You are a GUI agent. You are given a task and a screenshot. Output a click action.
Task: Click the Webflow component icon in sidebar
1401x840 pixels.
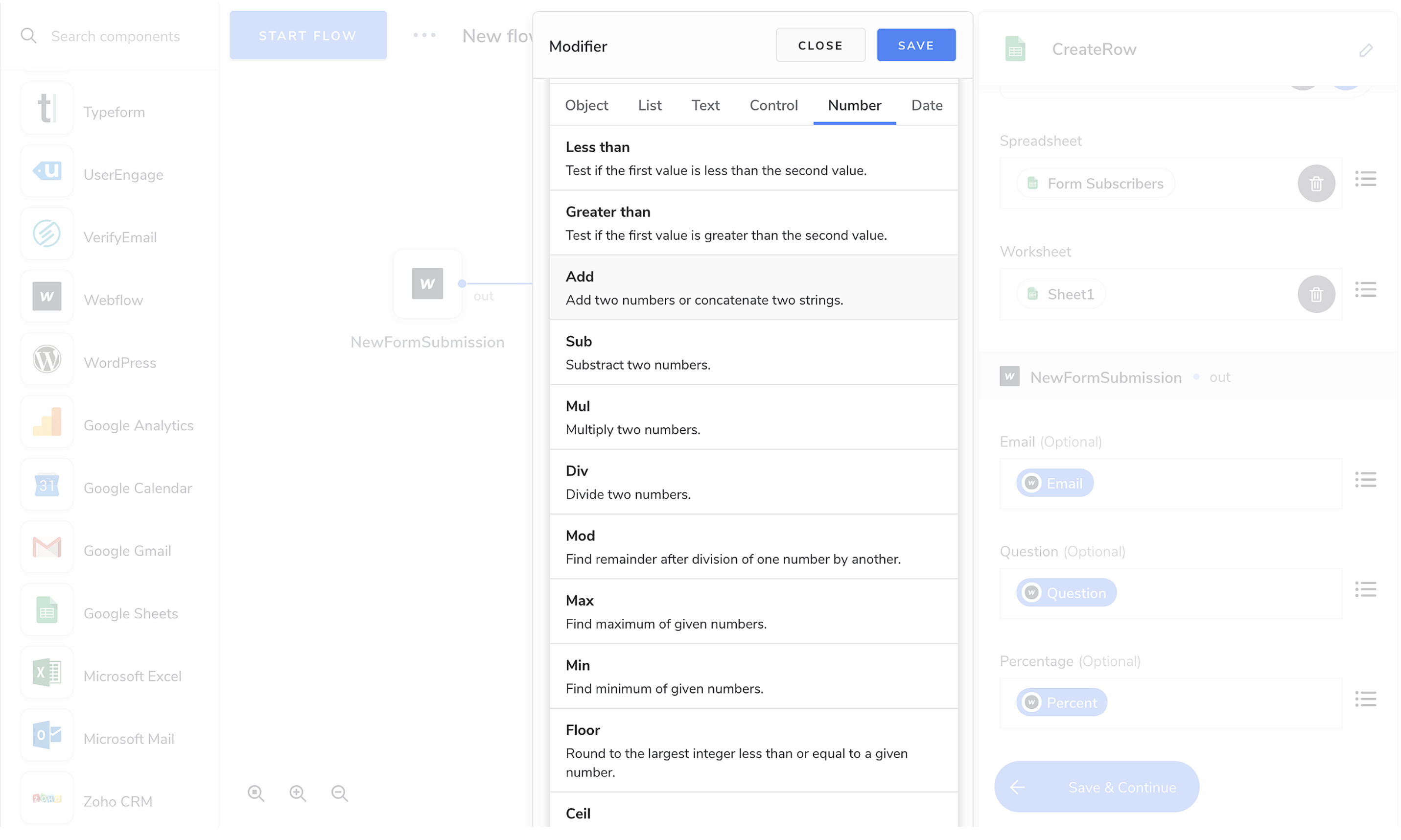tap(47, 297)
